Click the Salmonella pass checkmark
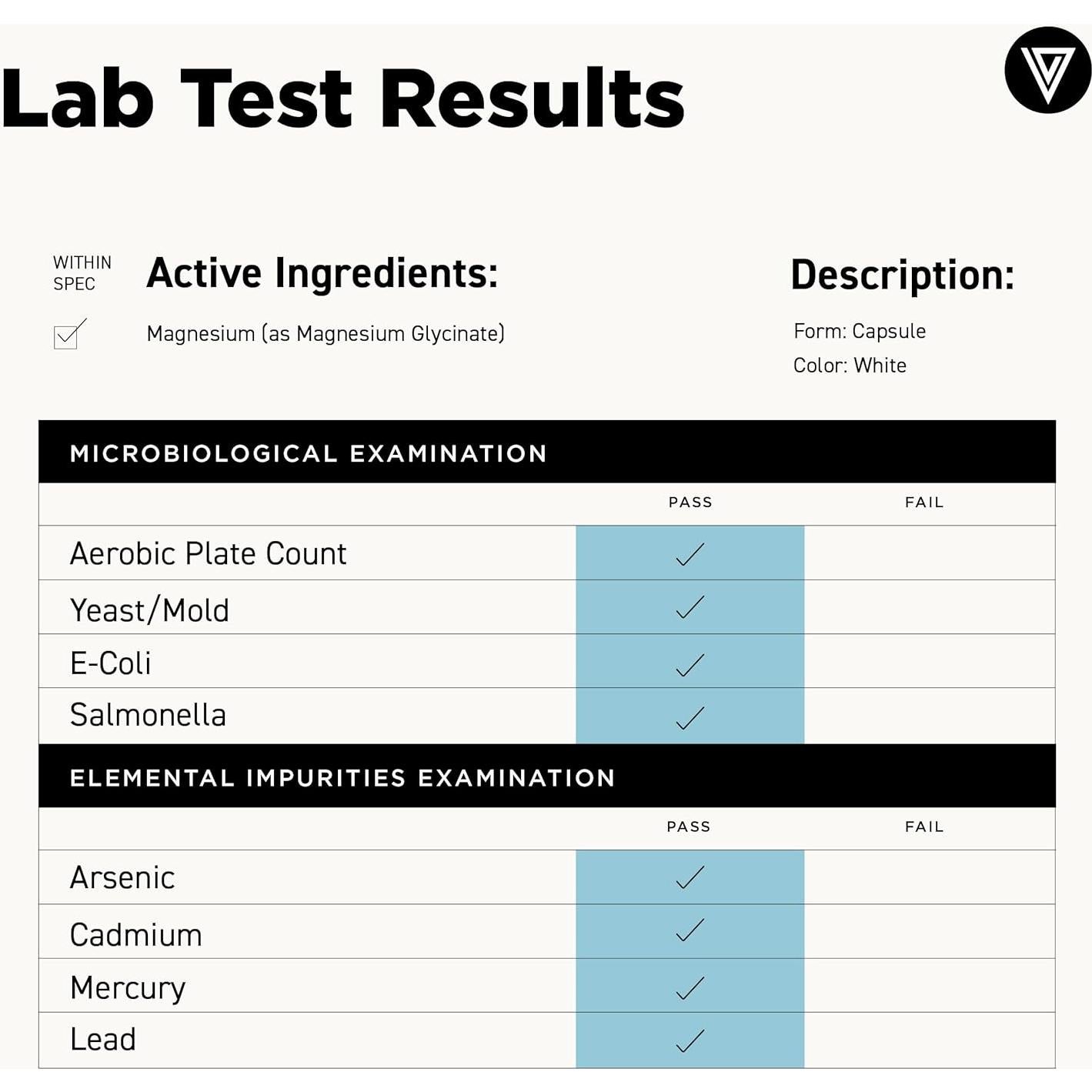The height and width of the screenshot is (1092, 1092). [x=690, y=717]
